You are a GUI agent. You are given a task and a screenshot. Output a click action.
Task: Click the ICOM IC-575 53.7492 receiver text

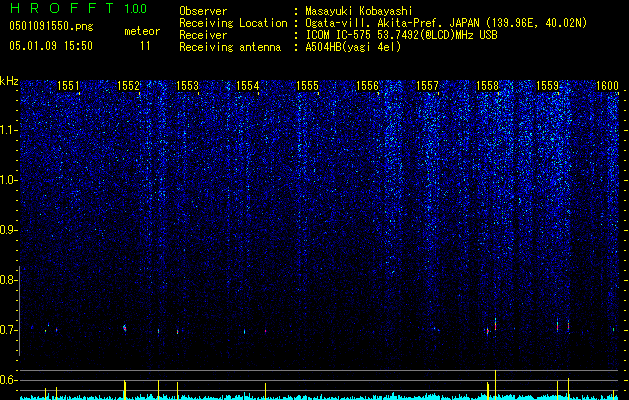coord(401,35)
